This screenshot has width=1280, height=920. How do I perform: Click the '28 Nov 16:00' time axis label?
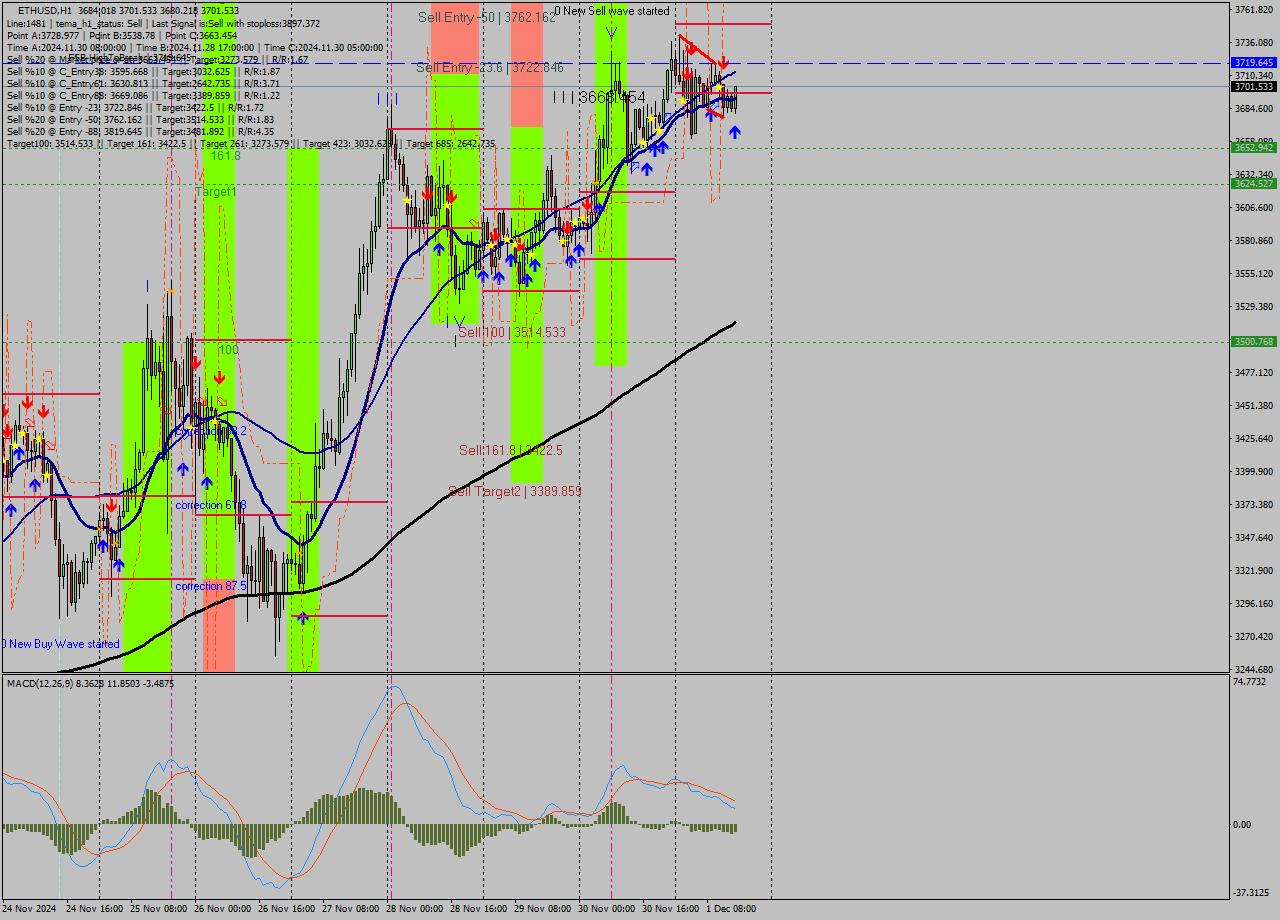click(479, 909)
